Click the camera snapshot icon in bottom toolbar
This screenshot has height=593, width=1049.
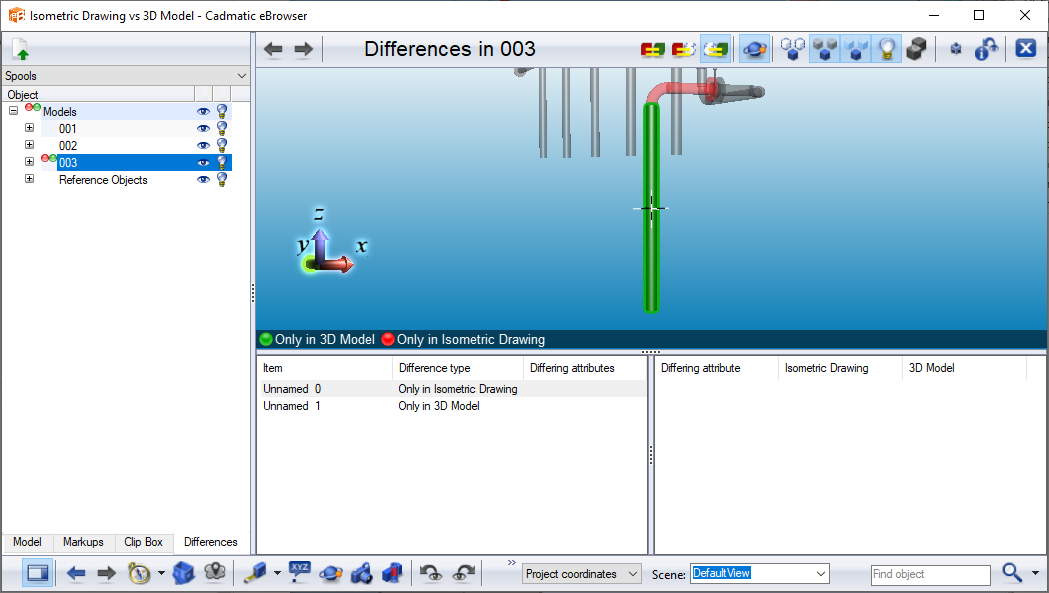(362, 573)
